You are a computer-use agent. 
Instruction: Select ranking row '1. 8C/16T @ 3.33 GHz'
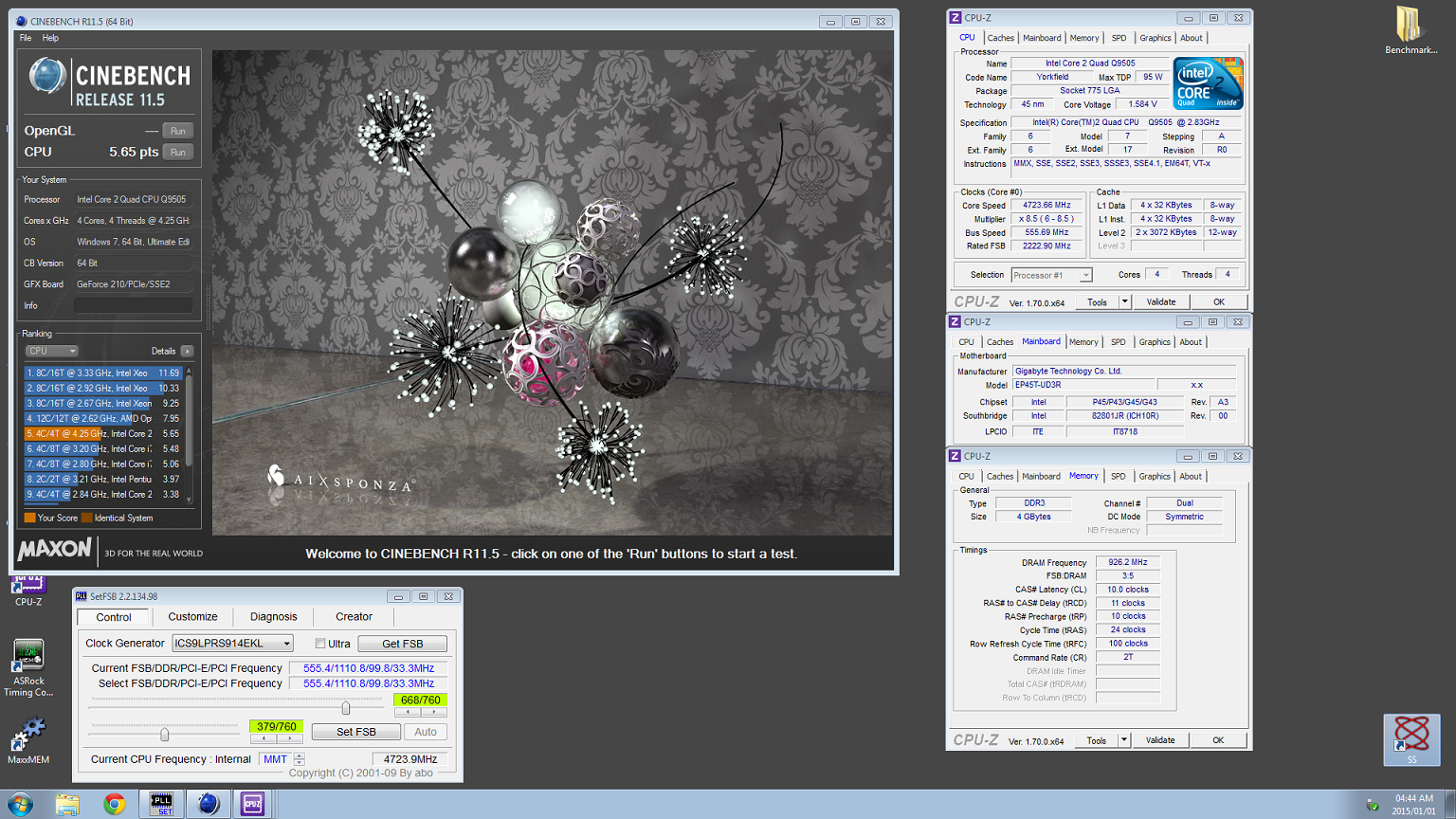tap(103, 373)
